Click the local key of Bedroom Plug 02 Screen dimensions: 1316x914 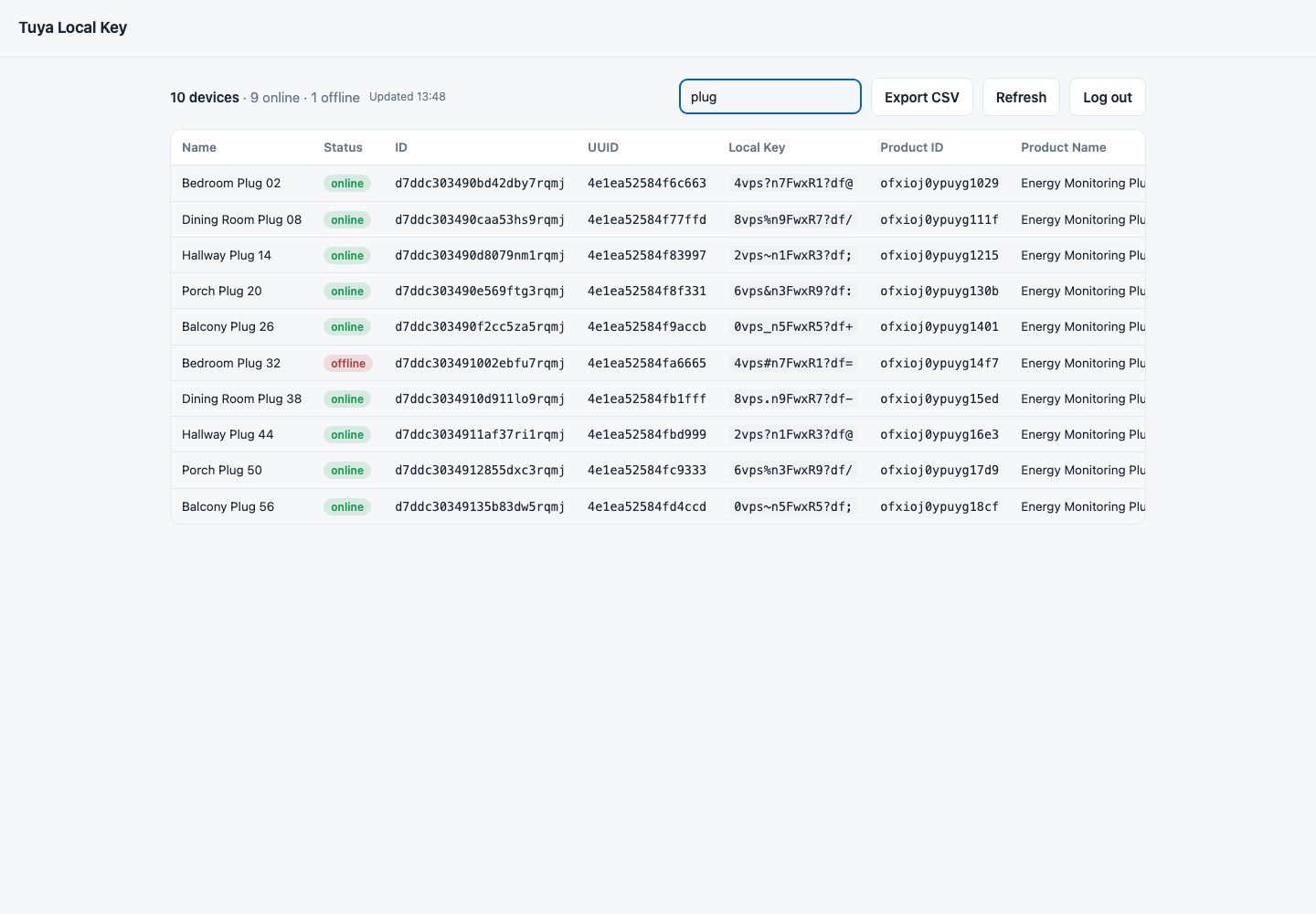[x=793, y=184]
